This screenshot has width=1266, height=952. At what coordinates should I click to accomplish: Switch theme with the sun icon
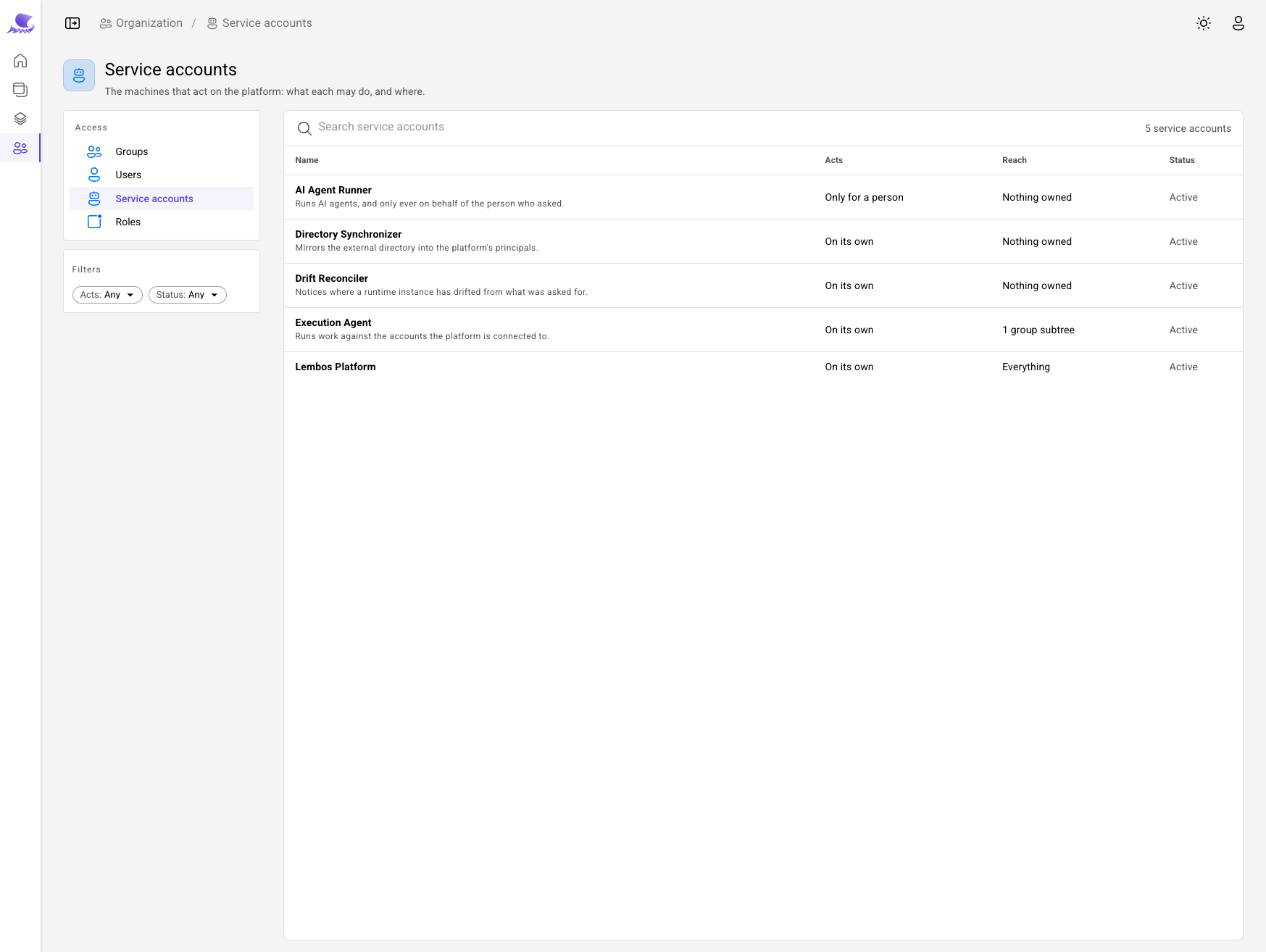pyautogui.click(x=1204, y=23)
